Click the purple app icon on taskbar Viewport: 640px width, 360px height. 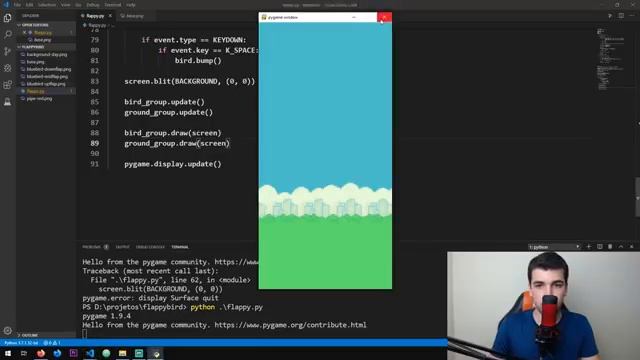pyautogui.click(x=73, y=353)
